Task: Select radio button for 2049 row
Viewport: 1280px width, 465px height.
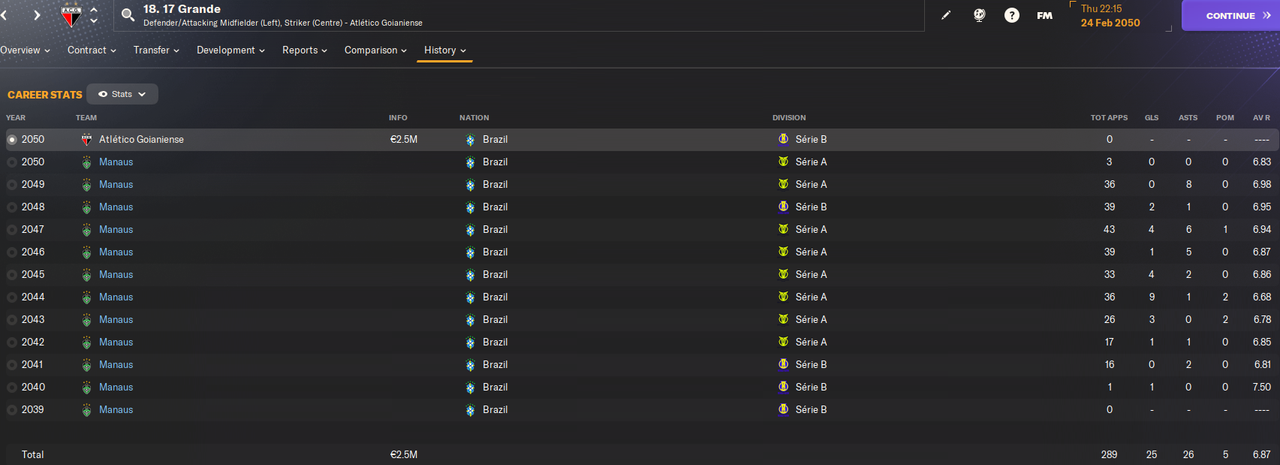Action: [12, 185]
